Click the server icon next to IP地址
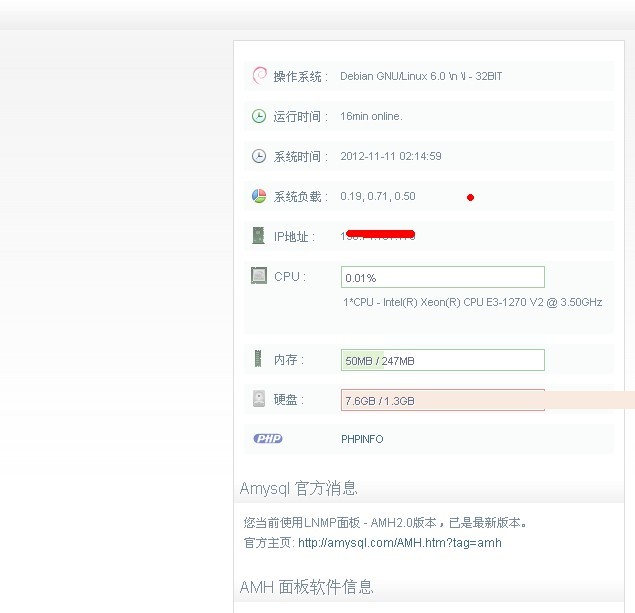The image size is (635, 613). click(x=259, y=236)
